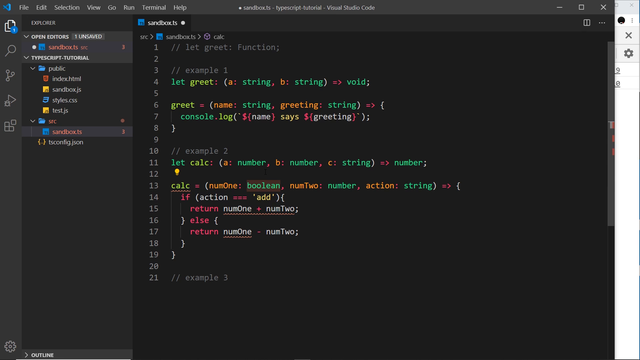Screen dimensions: 640x360
Task: Collapse the public folder
Action: 33,69
